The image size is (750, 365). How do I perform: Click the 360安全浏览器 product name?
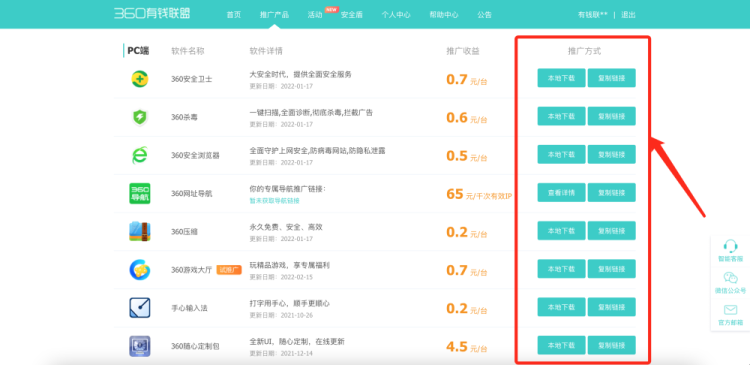click(x=195, y=155)
